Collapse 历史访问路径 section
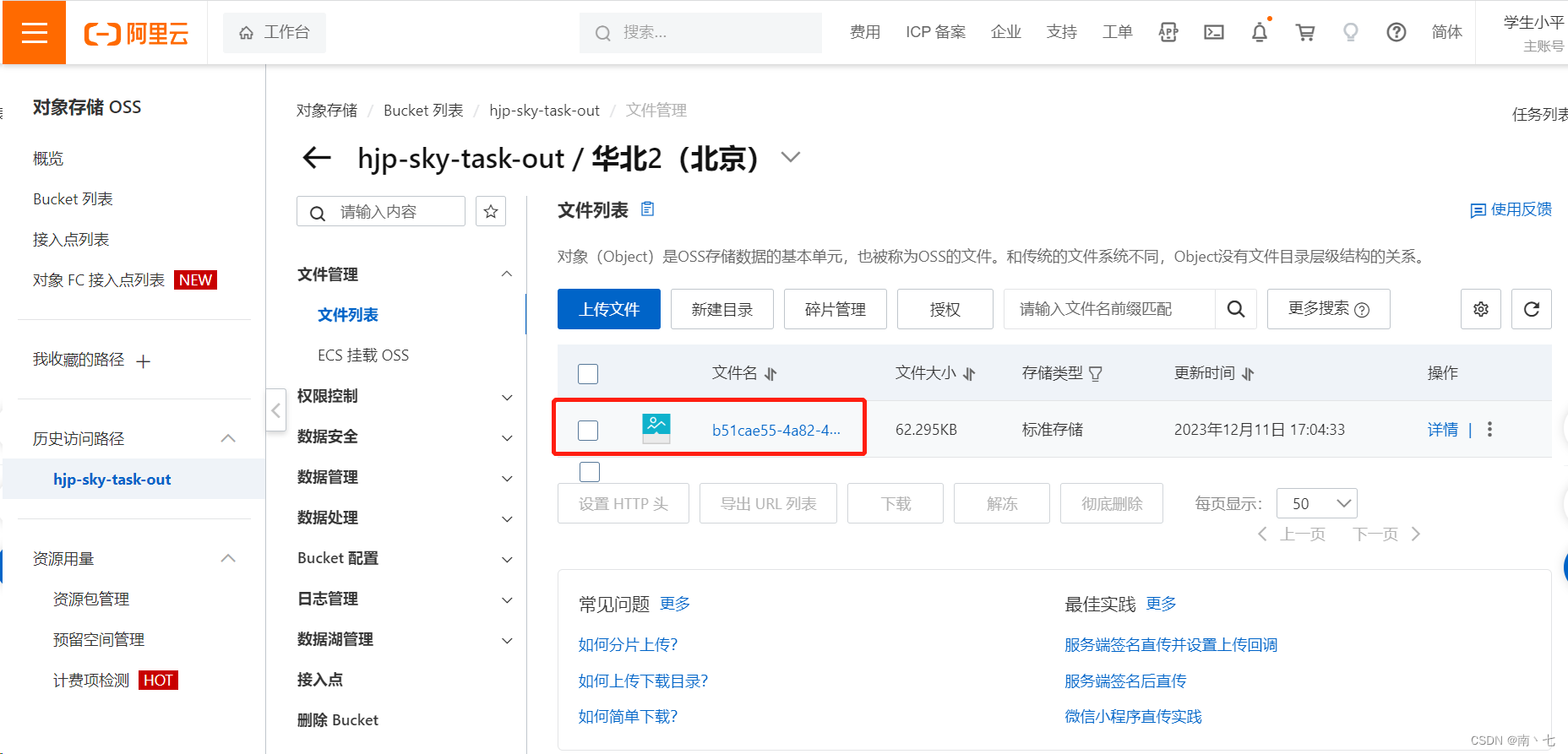The height and width of the screenshot is (754, 1568). coord(228,438)
